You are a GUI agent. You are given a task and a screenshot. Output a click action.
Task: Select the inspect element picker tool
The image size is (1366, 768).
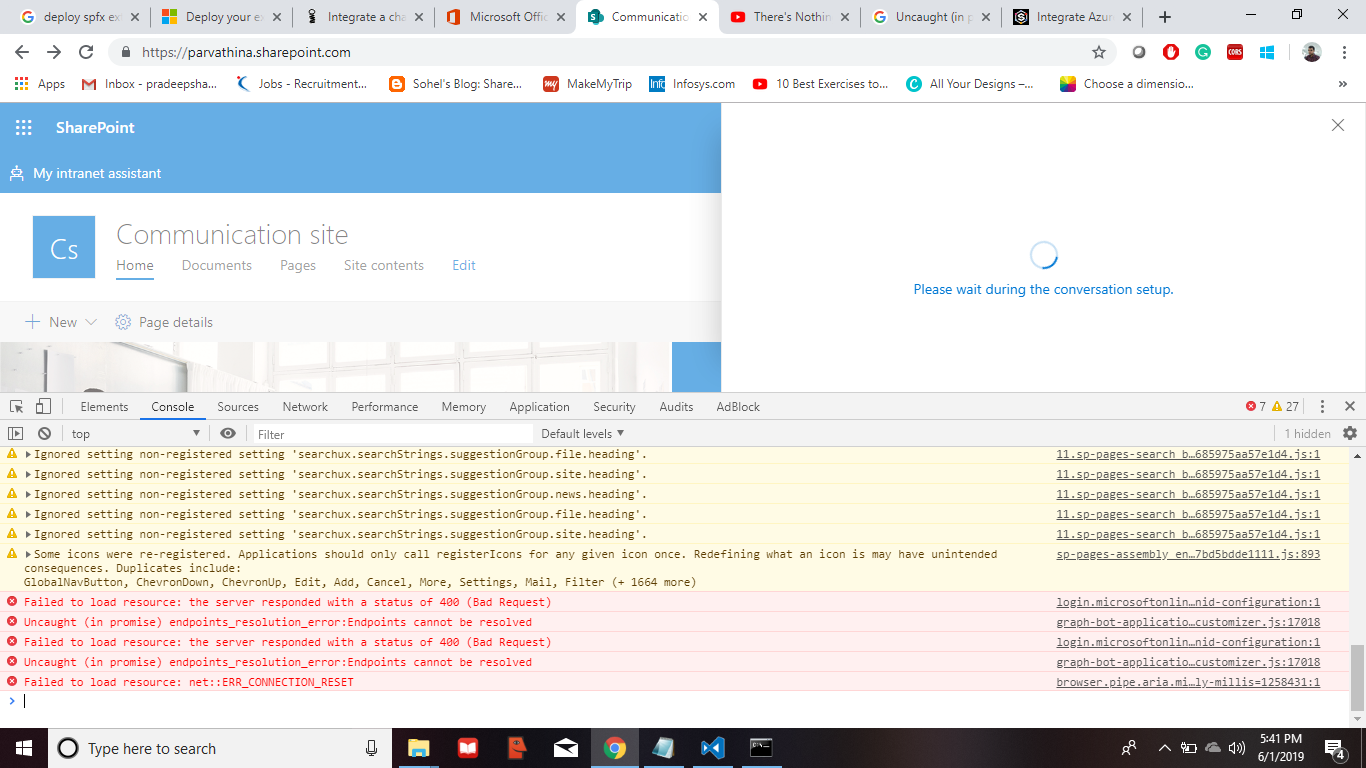(15, 406)
